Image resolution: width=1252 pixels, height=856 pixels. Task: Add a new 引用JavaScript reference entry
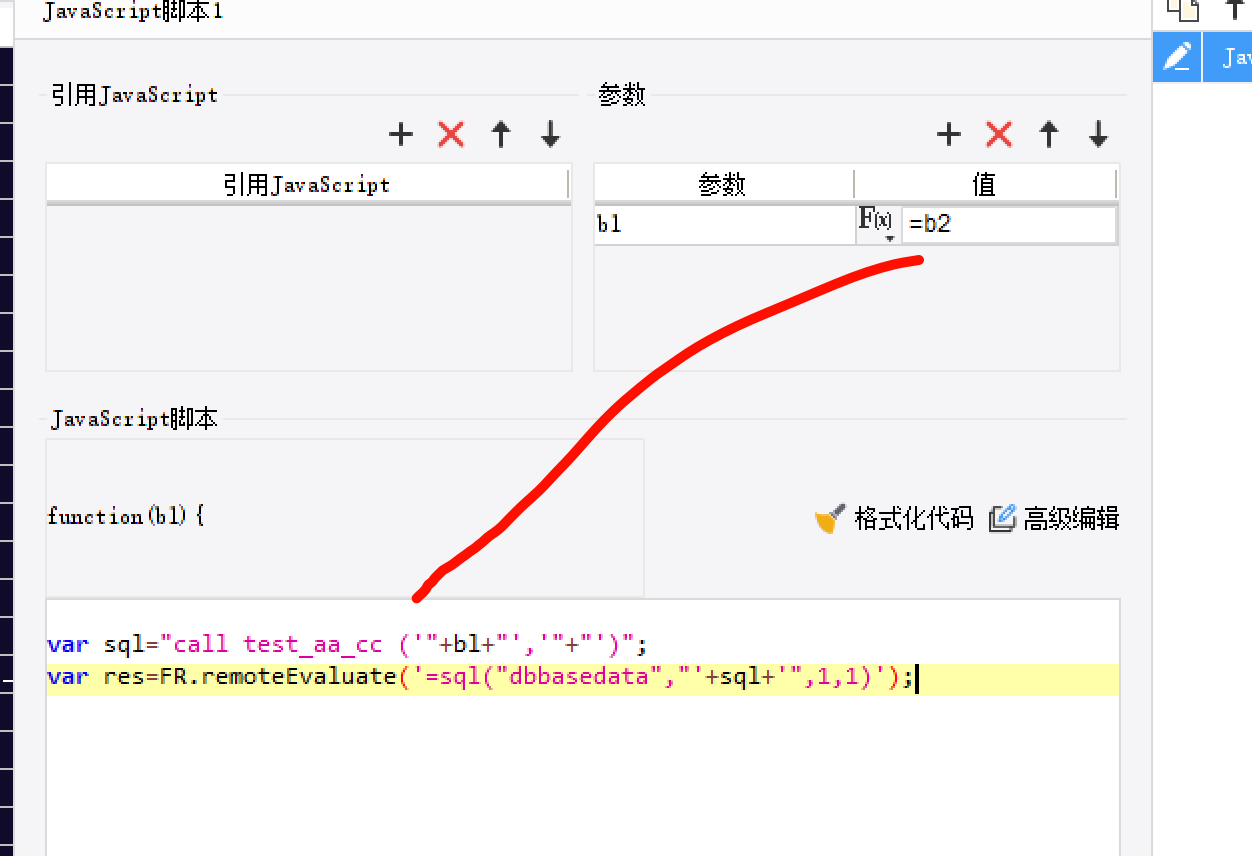click(x=400, y=134)
